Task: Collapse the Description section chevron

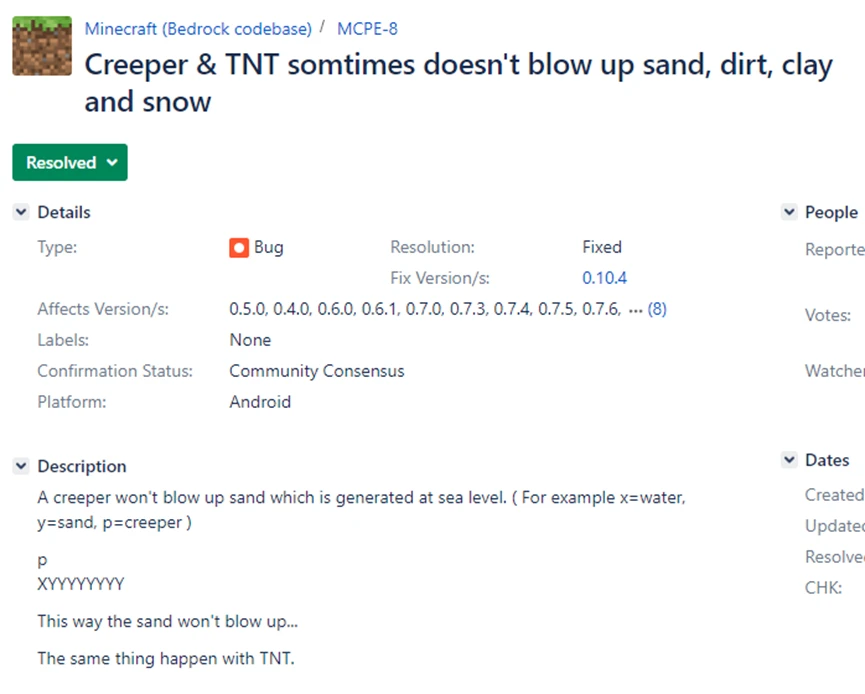Action: pos(21,466)
